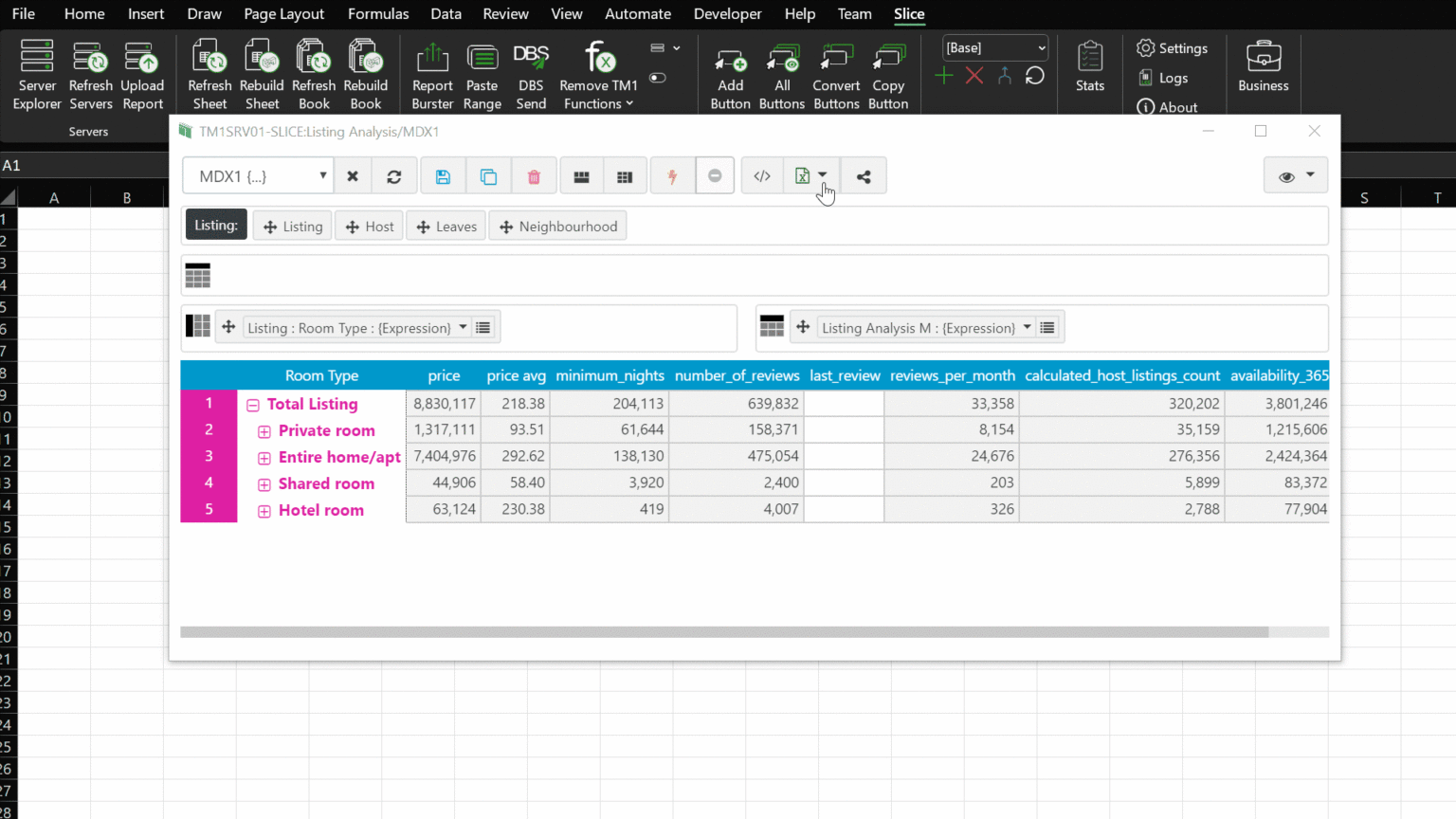Click the Share icon in the slice dialog
This screenshot has height=819, width=1456.
864,175
